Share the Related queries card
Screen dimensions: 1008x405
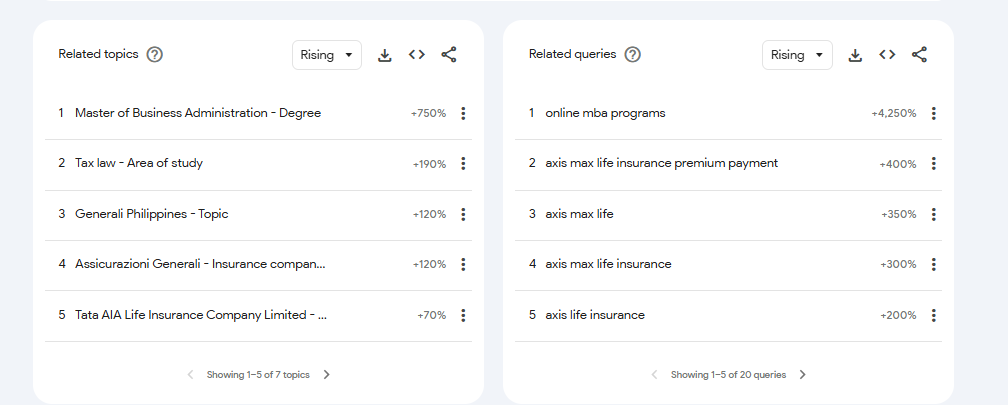(919, 55)
